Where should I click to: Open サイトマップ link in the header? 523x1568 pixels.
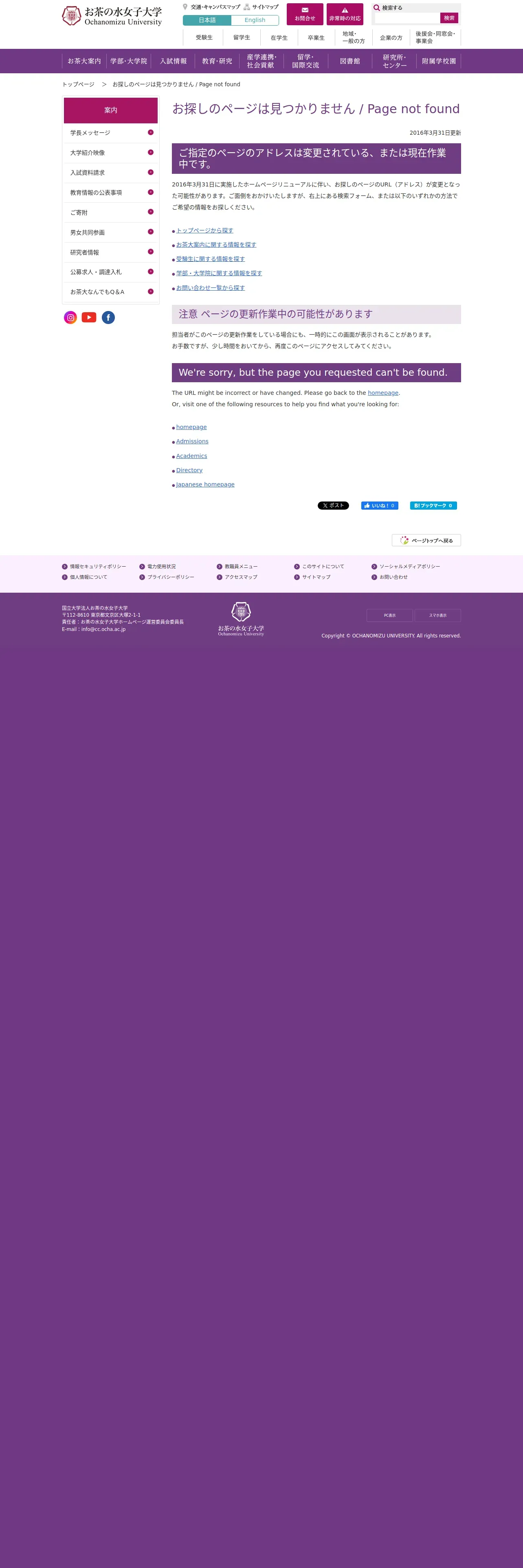[x=261, y=7]
